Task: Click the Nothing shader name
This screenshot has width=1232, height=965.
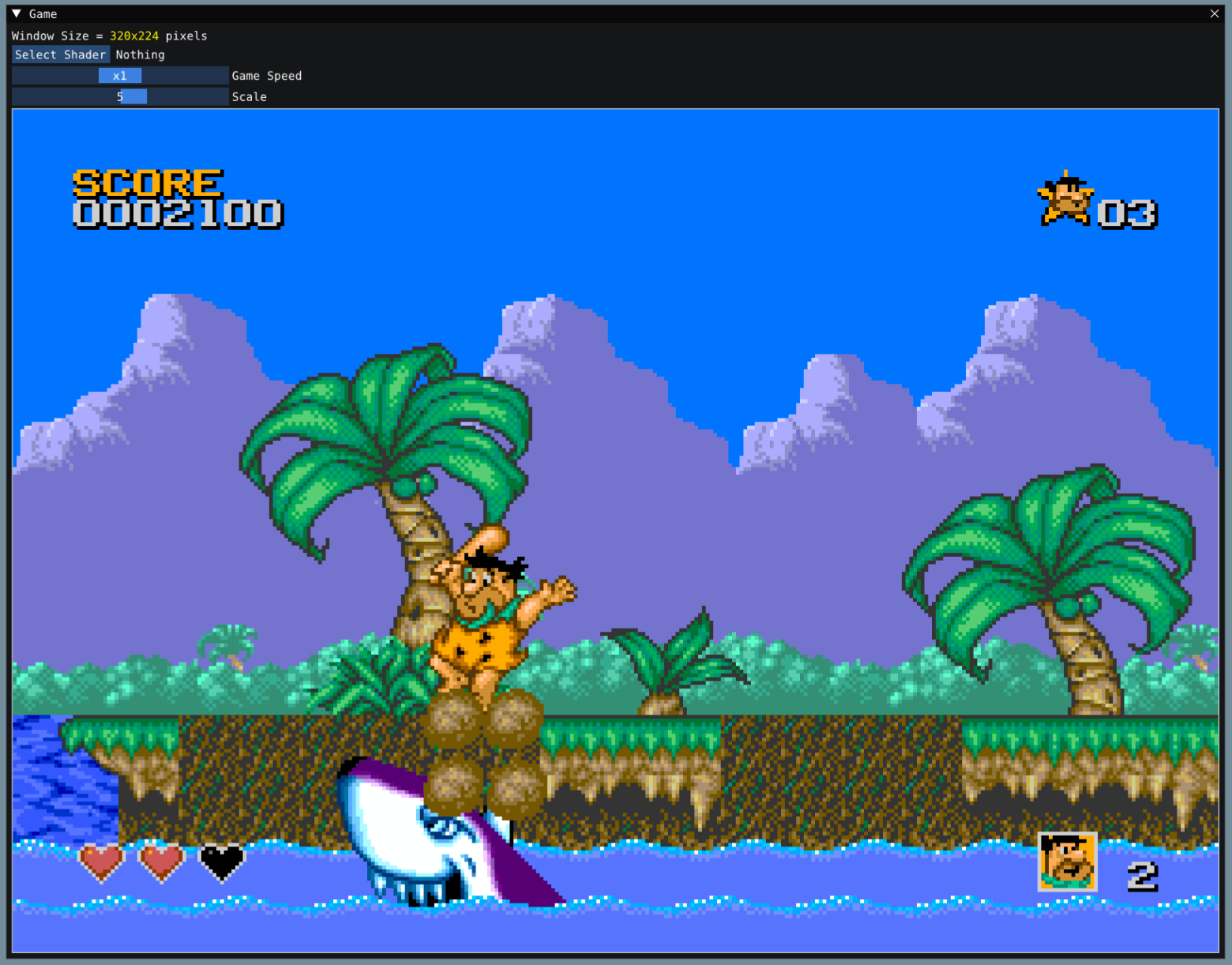Action: [140, 54]
